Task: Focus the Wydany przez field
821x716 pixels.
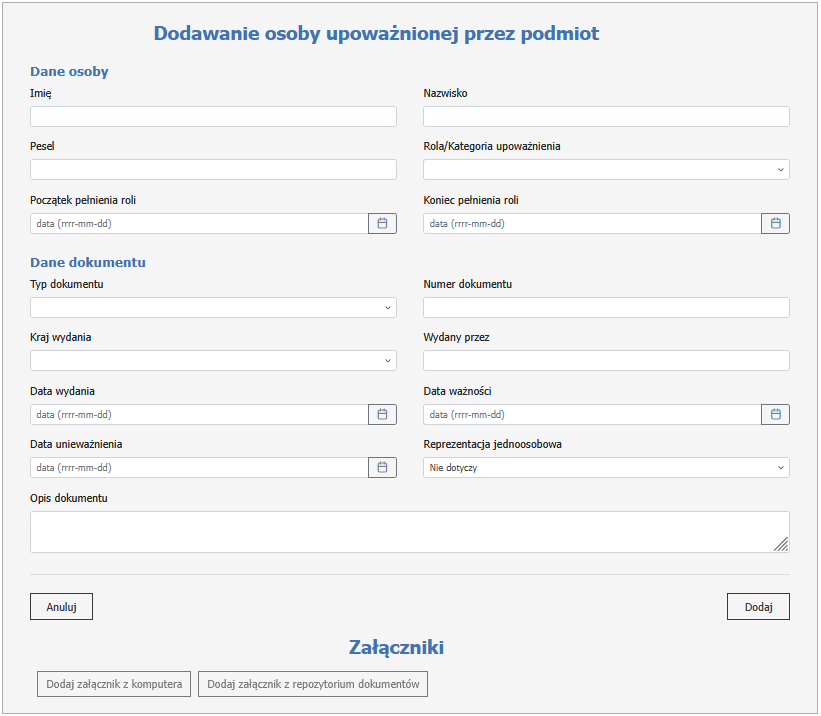Action: (606, 361)
